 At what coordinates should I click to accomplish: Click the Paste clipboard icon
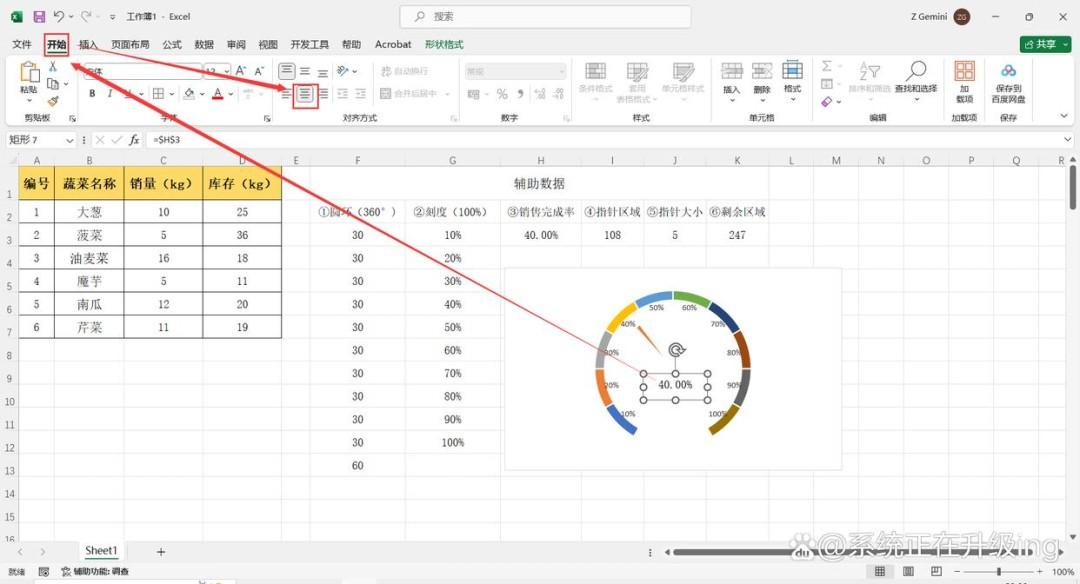tap(29, 72)
